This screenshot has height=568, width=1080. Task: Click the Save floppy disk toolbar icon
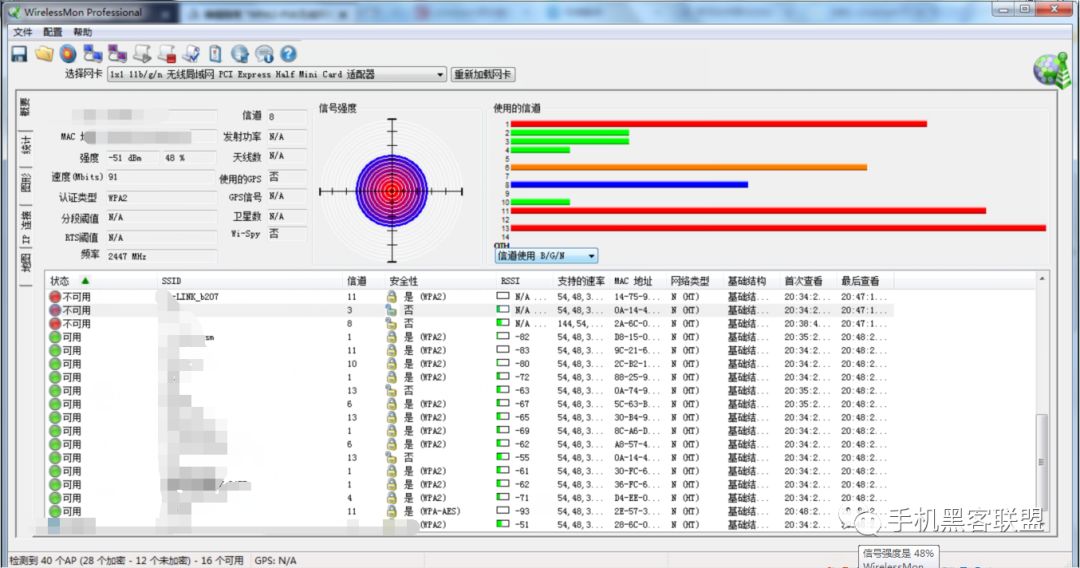19,54
